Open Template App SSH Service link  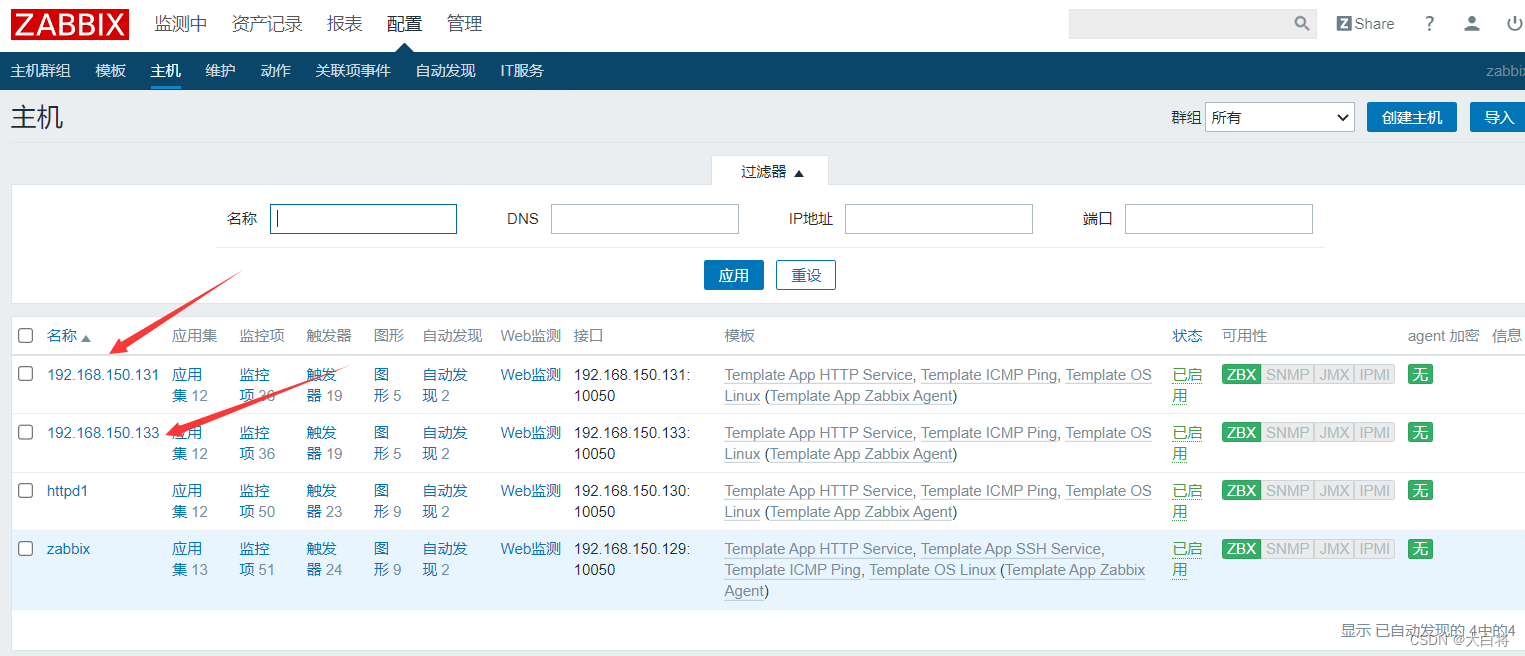(x=1010, y=549)
